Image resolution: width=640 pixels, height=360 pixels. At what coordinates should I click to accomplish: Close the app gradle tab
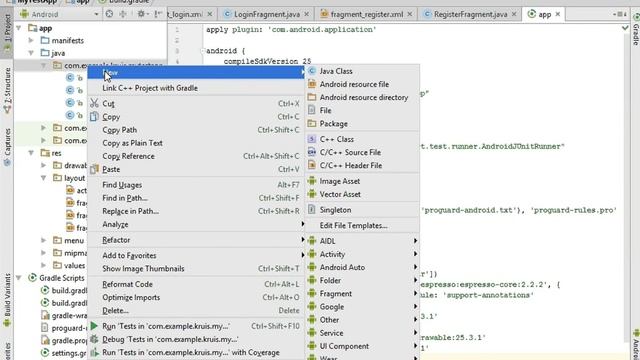coord(558,14)
